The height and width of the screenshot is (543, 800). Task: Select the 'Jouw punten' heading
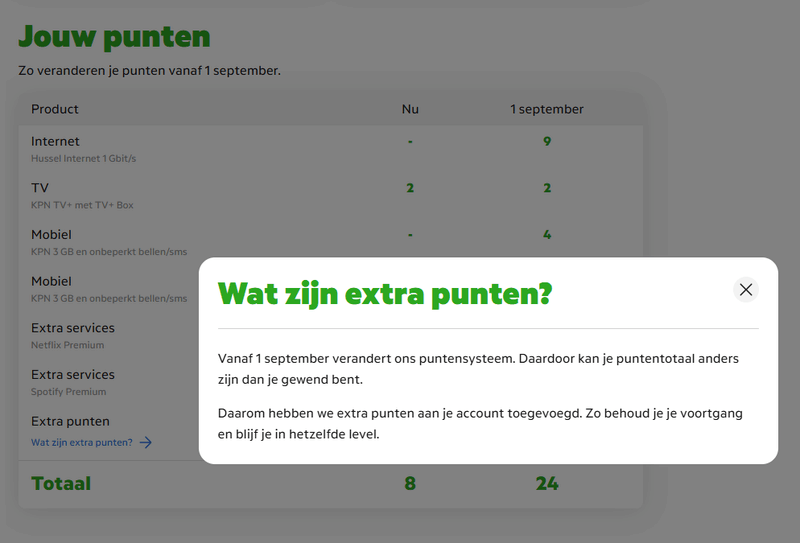coord(114,37)
